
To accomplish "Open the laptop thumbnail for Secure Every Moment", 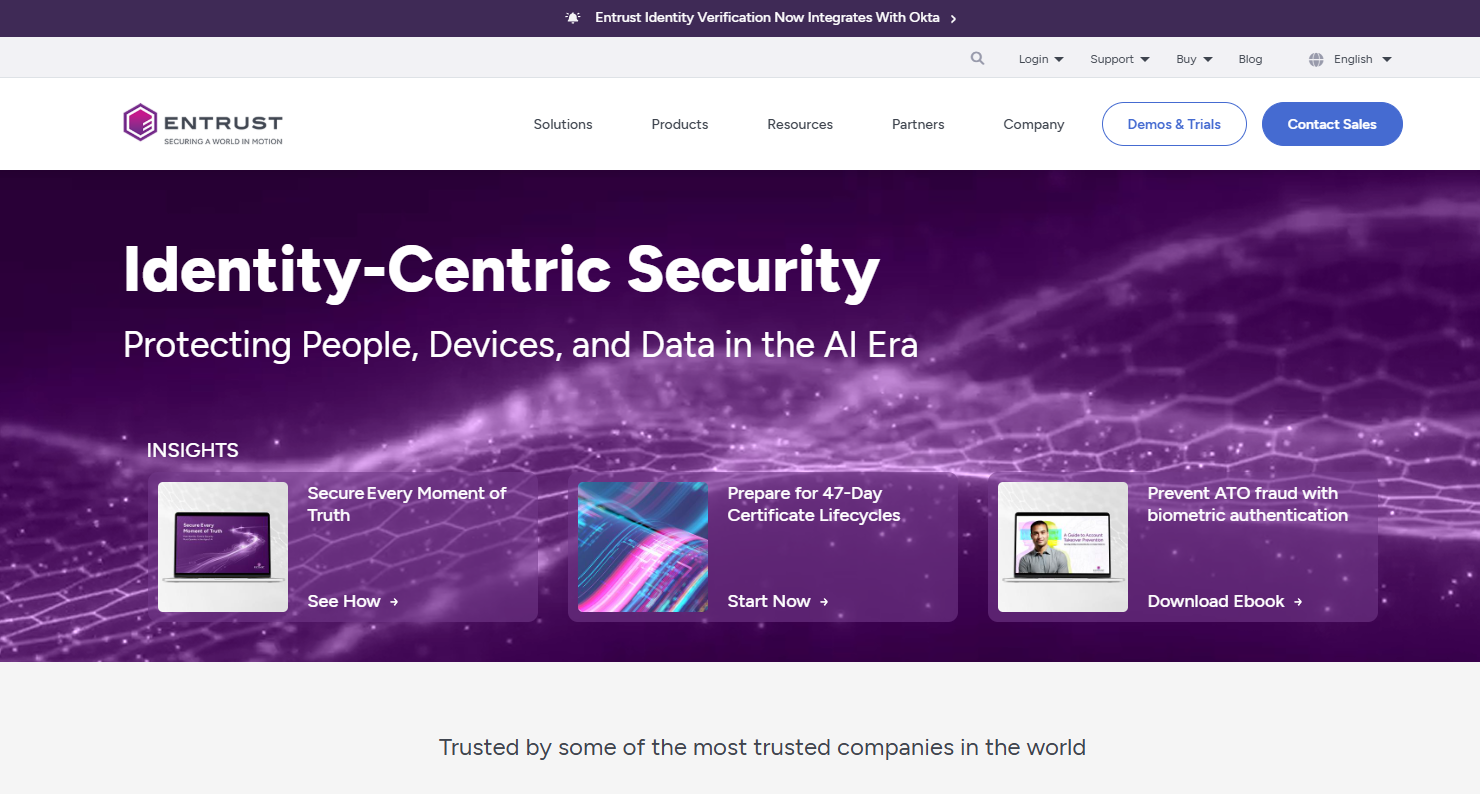I will (223, 547).
